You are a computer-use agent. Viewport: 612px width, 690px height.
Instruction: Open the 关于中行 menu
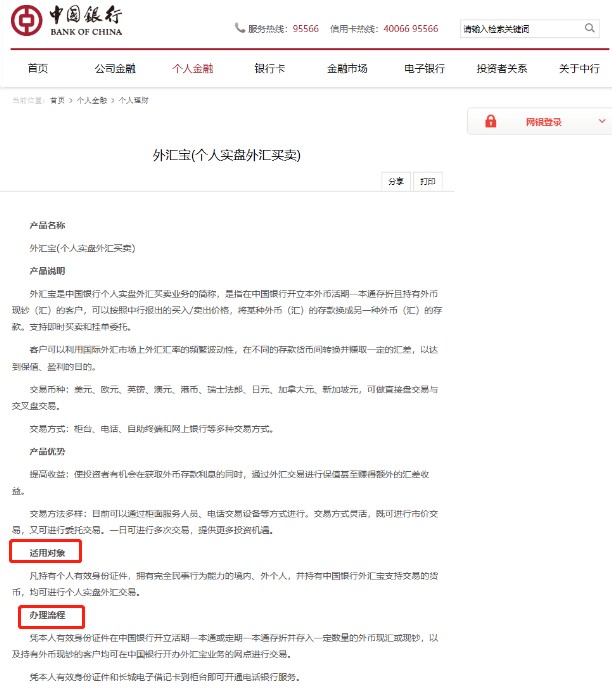[x=579, y=69]
